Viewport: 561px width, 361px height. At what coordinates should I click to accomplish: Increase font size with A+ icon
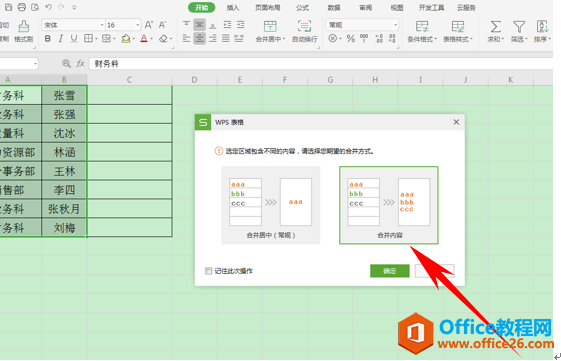pyautogui.click(x=148, y=25)
